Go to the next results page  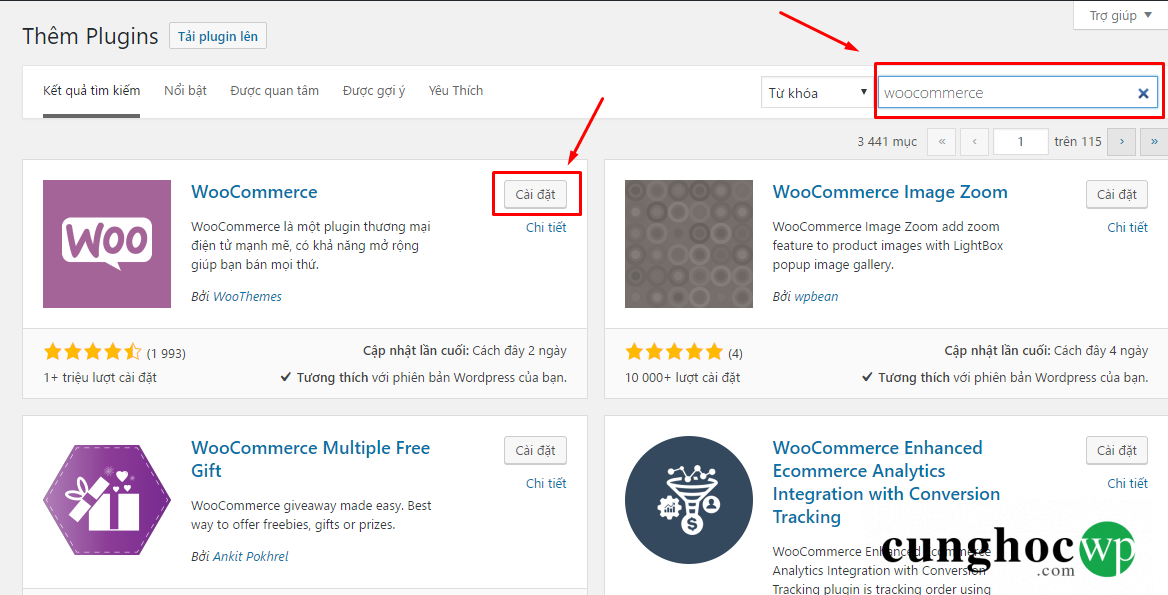tap(1121, 141)
